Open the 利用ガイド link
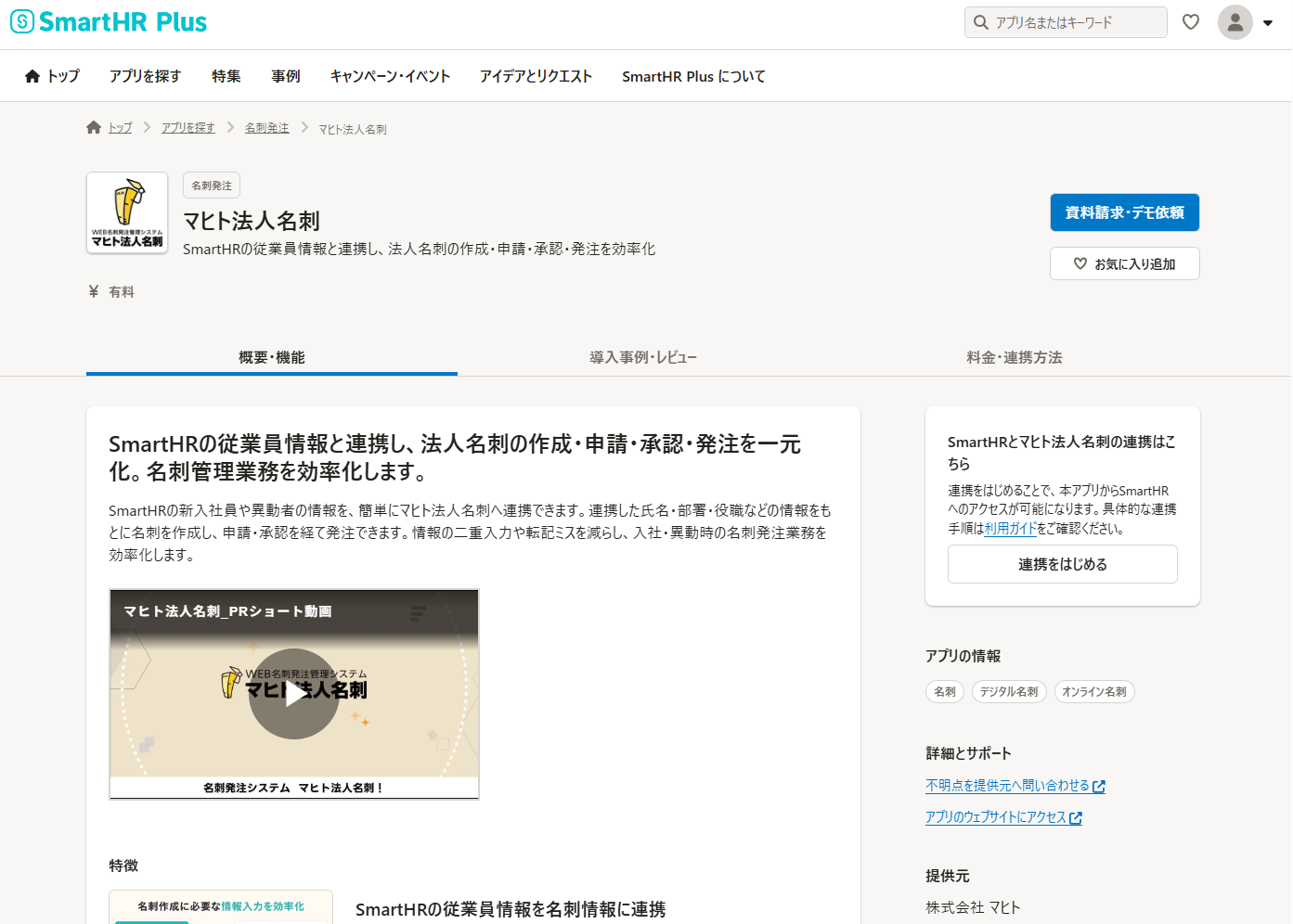The height and width of the screenshot is (924, 1293). pos(1011,528)
